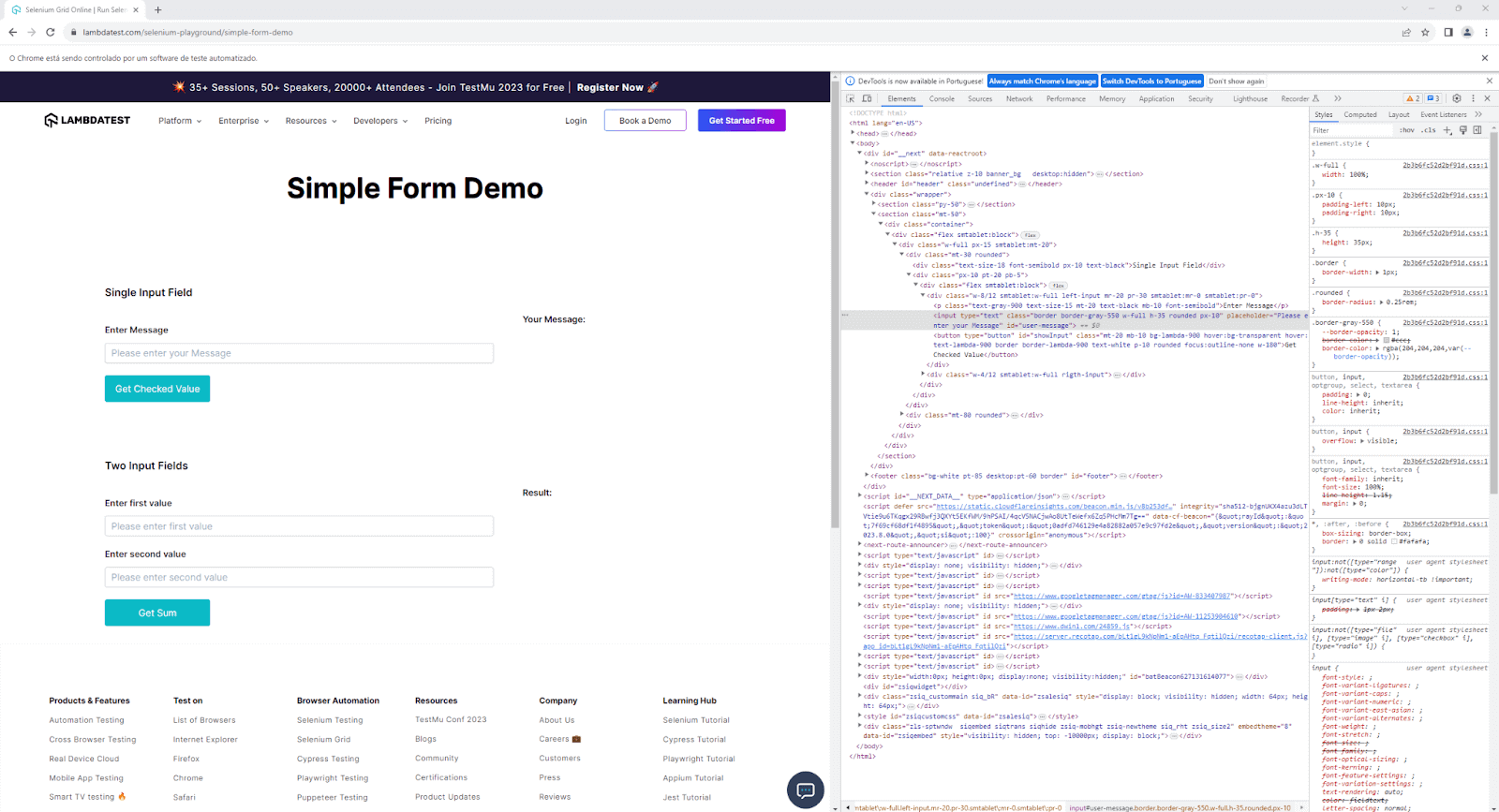Click Always match Chrome's language button

tap(1042, 81)
